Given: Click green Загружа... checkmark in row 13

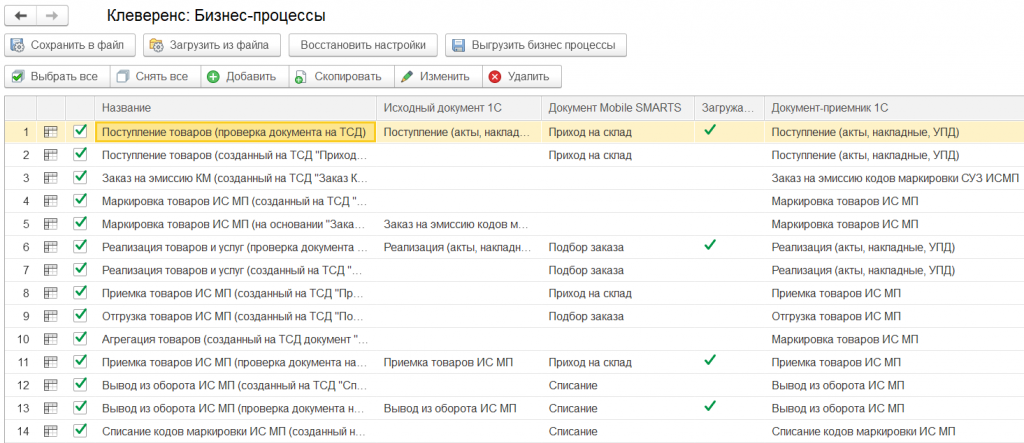Looking at the screenshot, I should 711,406.
